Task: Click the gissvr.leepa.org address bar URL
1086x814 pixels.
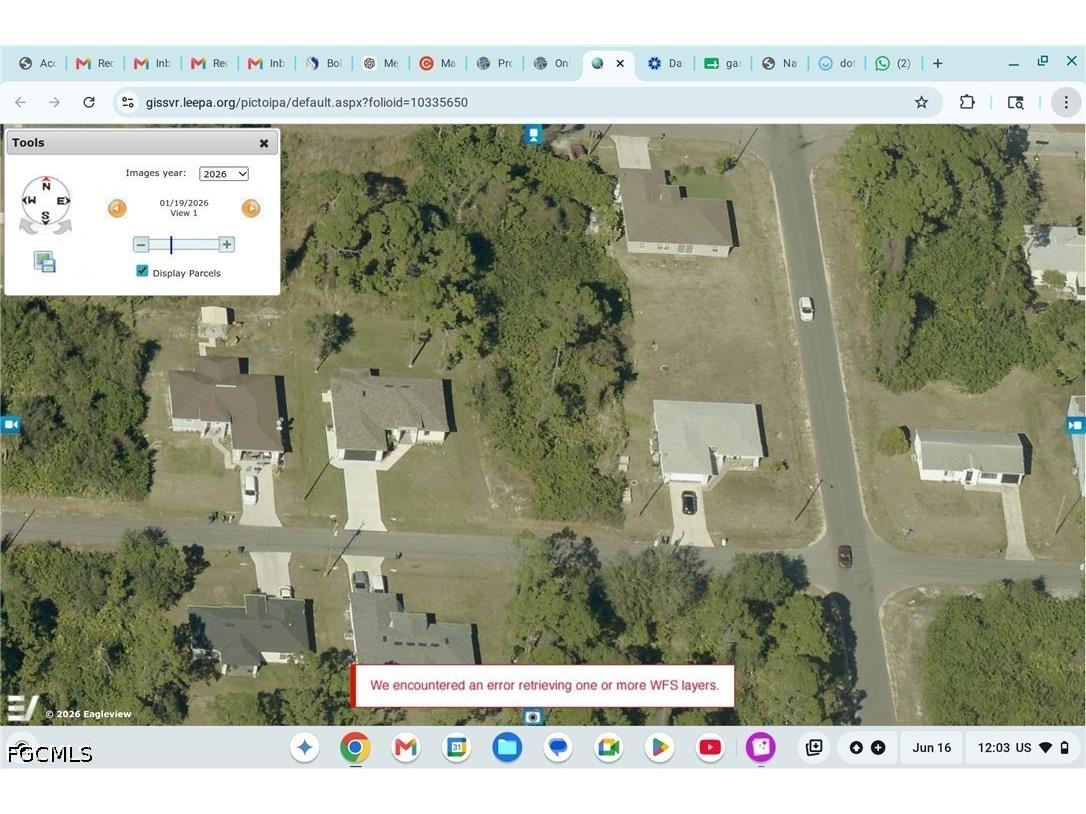Action: pyautogui.click(x=307, y=103)
